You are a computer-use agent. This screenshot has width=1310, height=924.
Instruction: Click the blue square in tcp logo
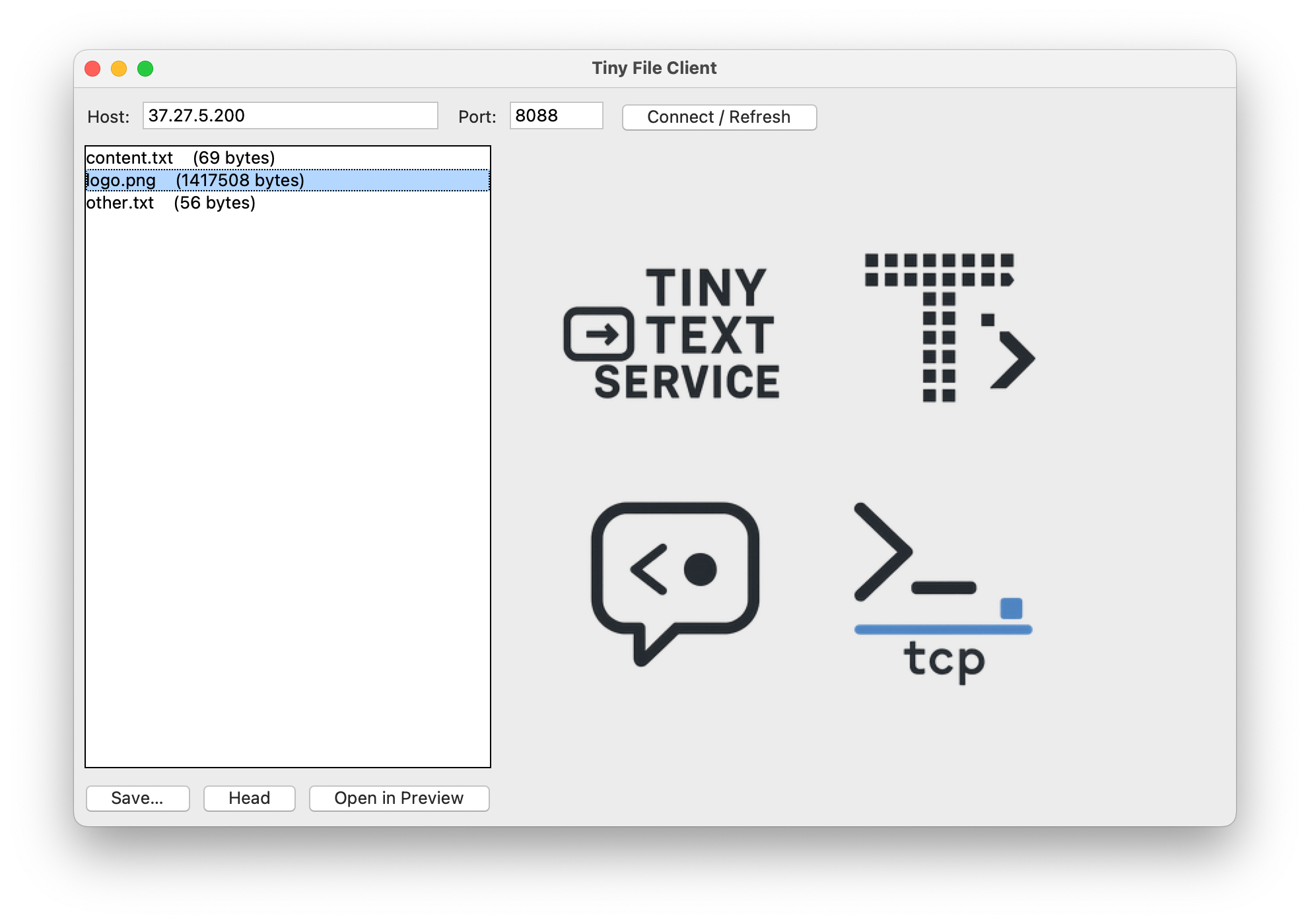[1011, 608]
